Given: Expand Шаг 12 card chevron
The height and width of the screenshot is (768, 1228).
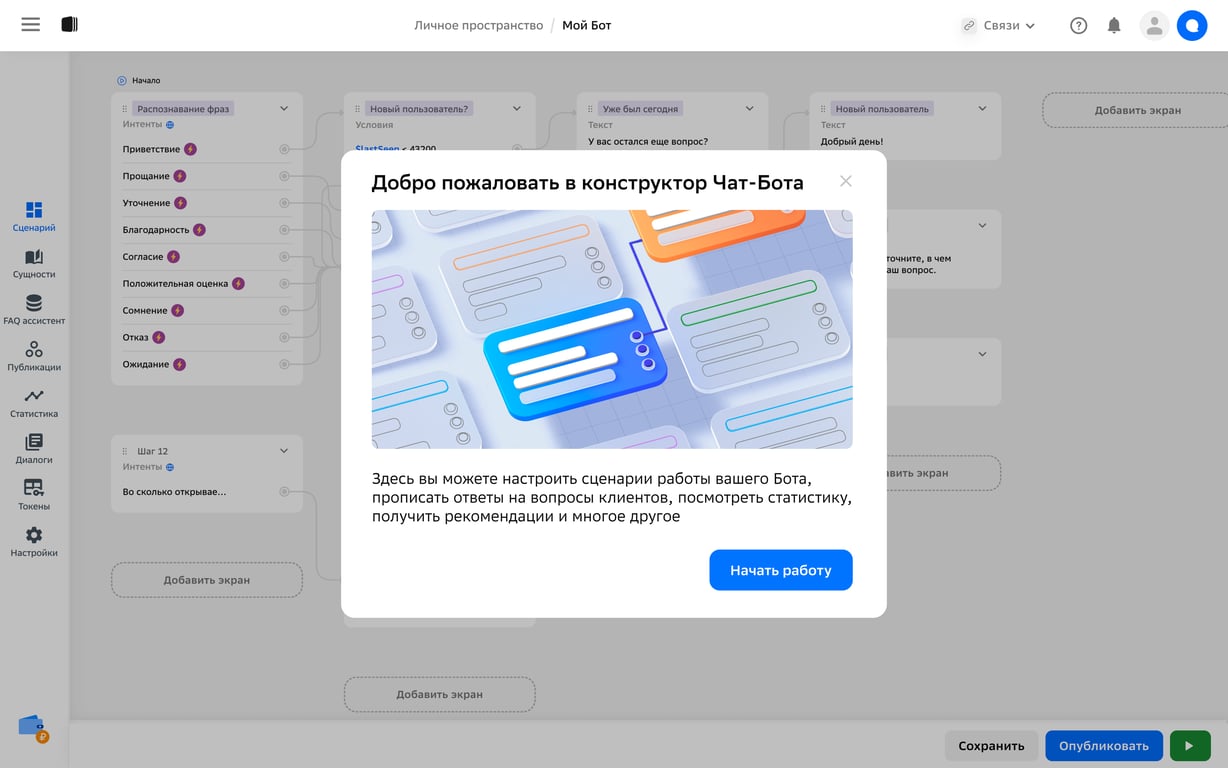Looking at the screenshot, I should [x=284, y=451].
